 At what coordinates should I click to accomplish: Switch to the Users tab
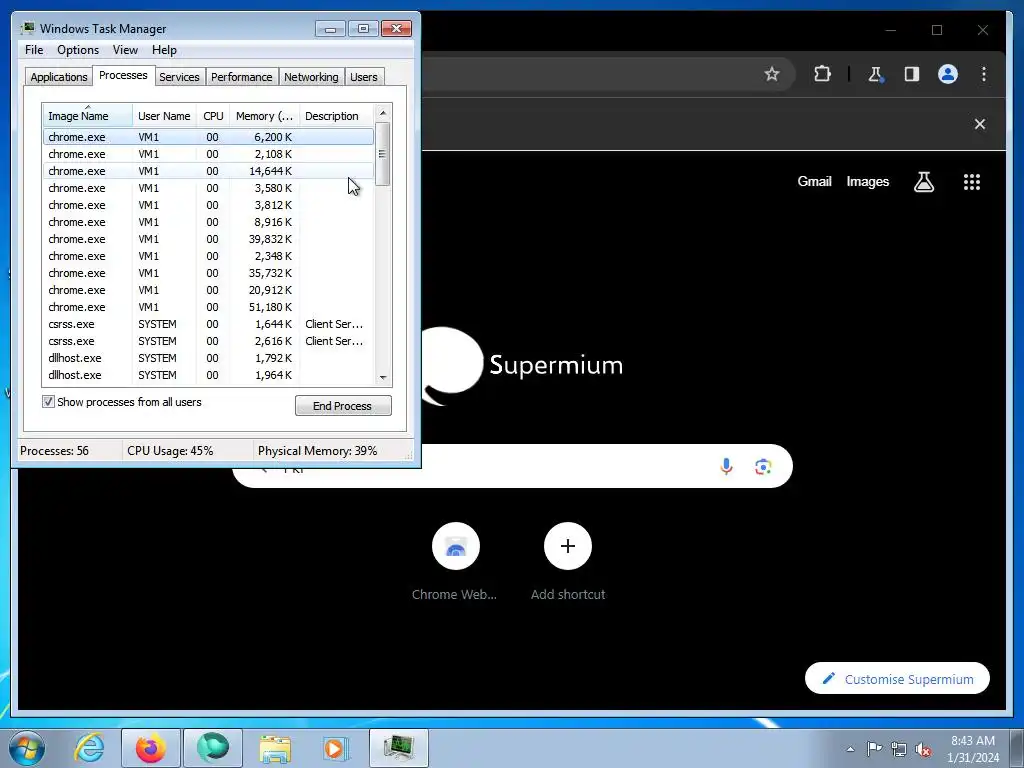click(364, 77)
